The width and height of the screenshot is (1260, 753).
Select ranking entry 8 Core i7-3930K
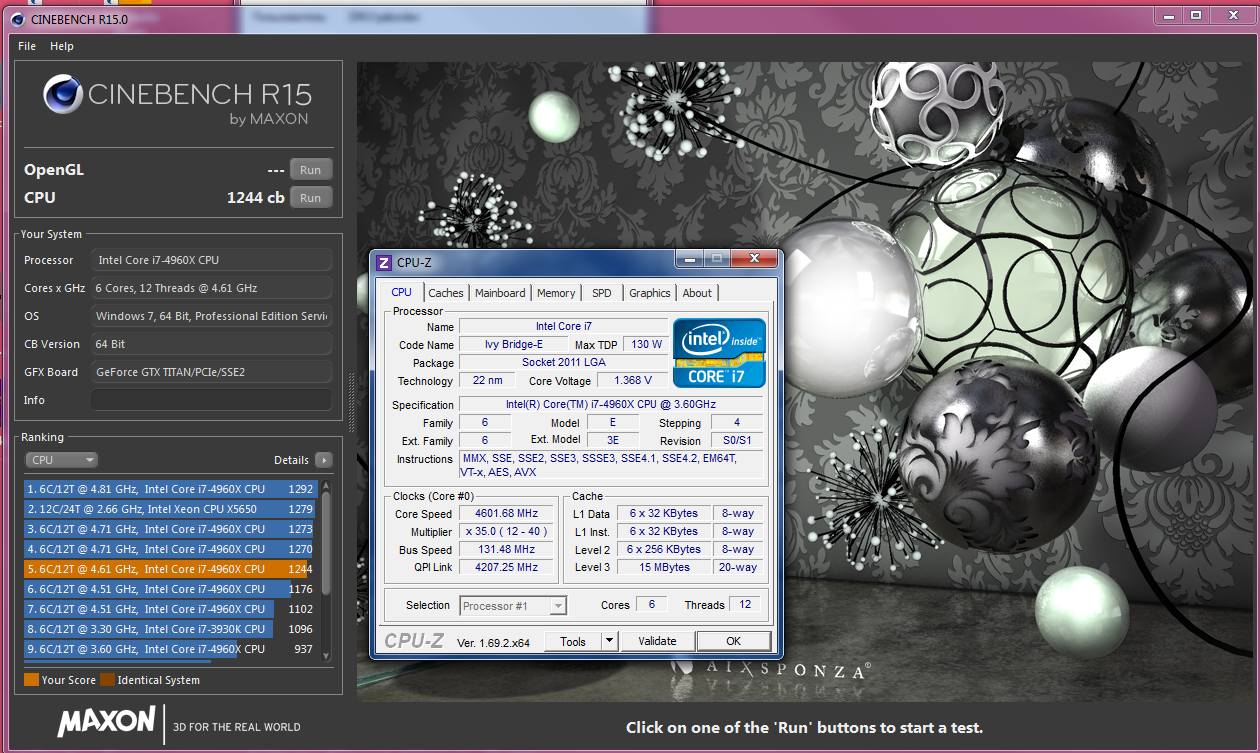coord(170,629)
